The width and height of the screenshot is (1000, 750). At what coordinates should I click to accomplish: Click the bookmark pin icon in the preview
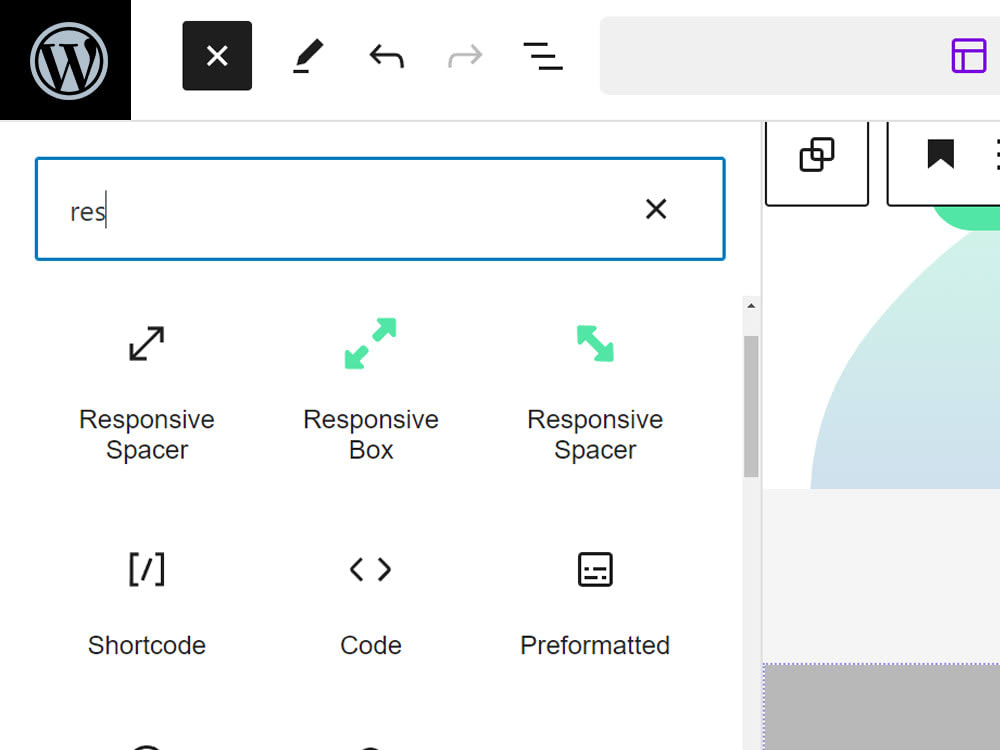tap(941, 154)
